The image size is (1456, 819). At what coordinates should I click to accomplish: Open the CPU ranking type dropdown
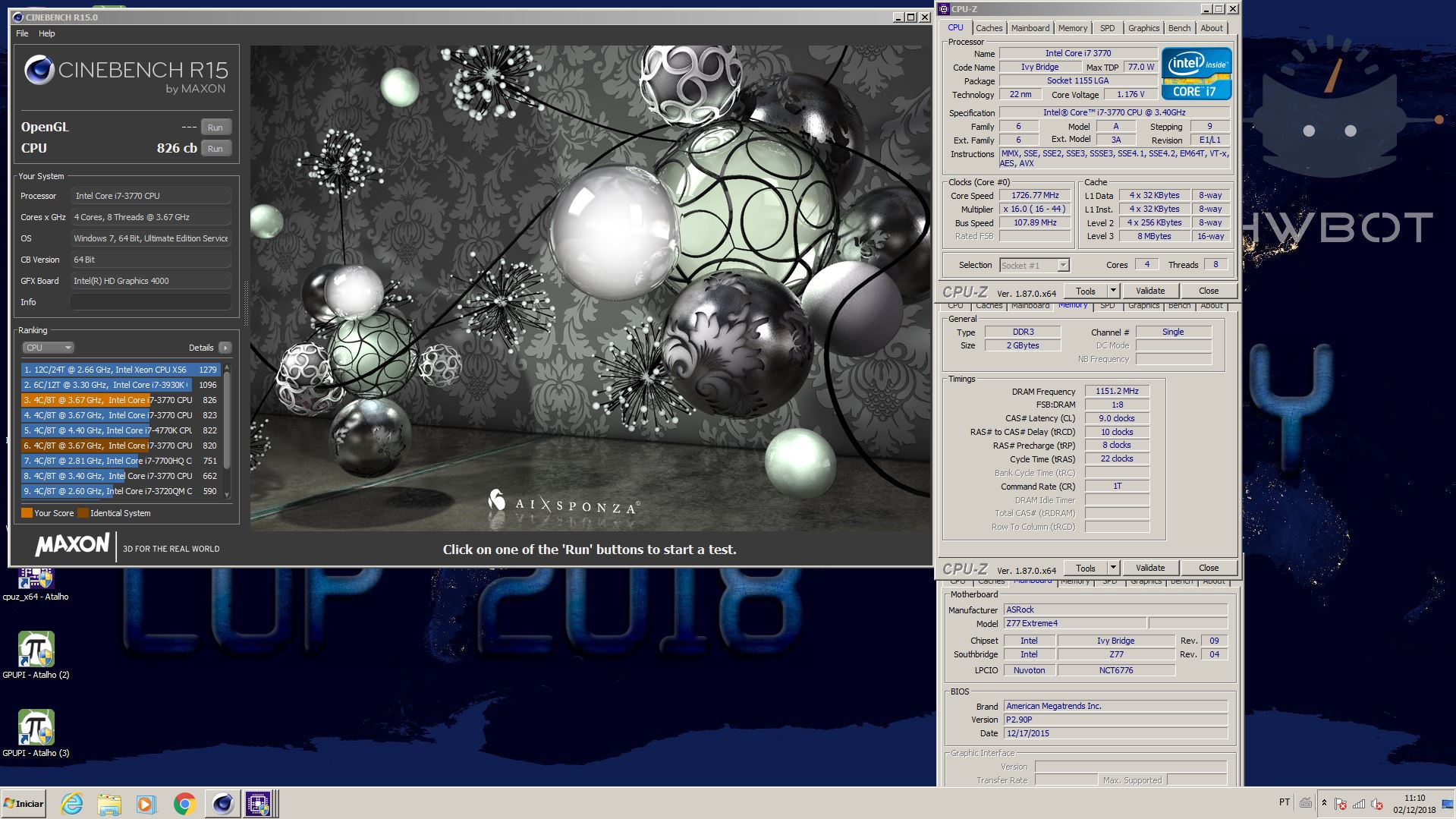[x=48, y=348]
